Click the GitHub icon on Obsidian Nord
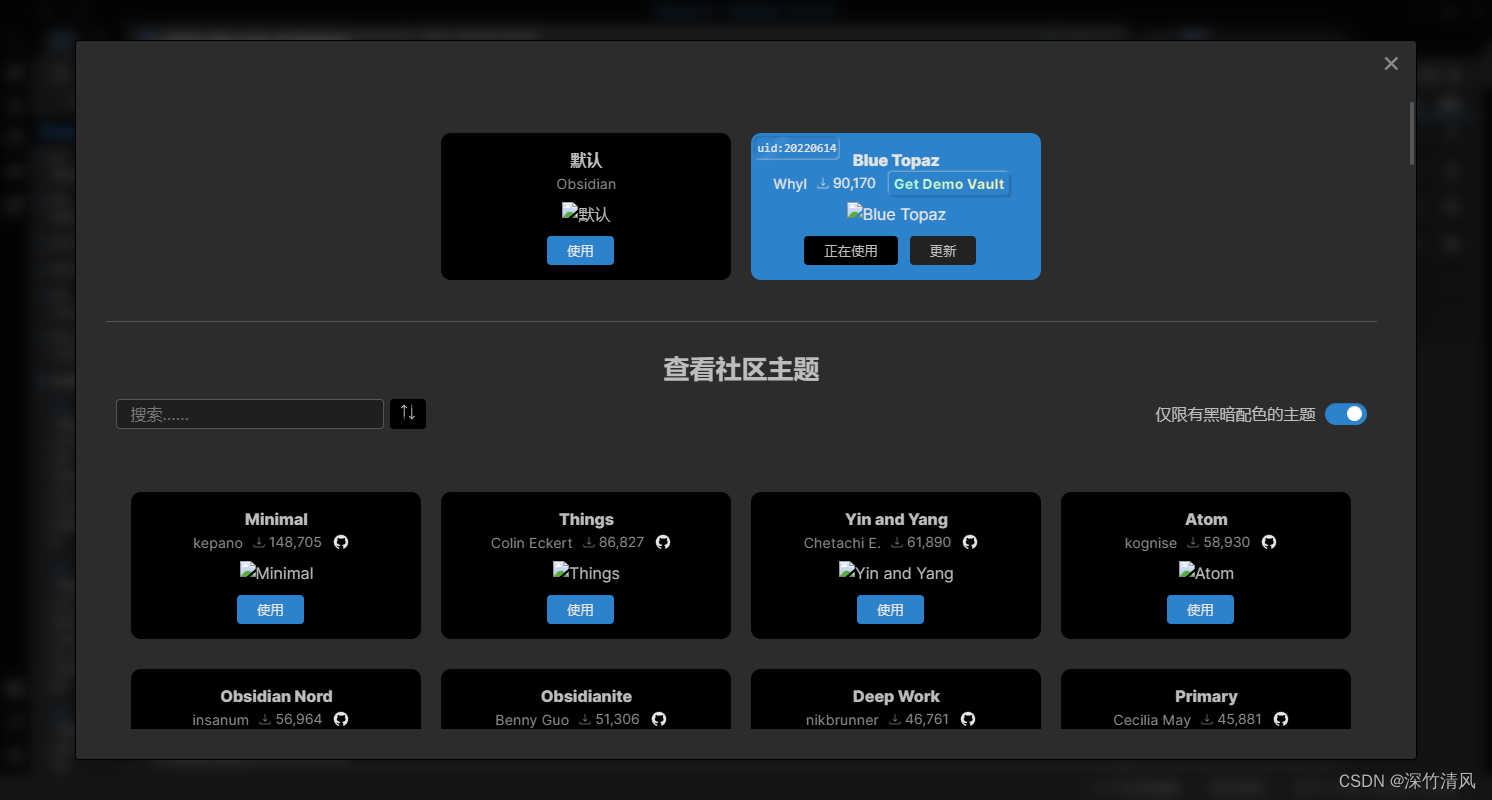Image resolution: width=1492 pixels, height=800 pixels. pyautogui.click(x=341, y=718)
